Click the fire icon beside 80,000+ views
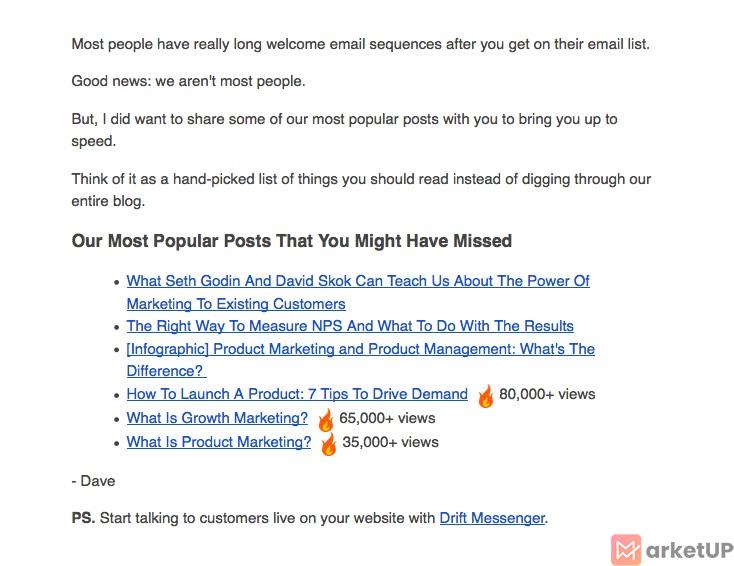Screen dimensions: 734x566 pyautogui.click(x=485, y=396)
